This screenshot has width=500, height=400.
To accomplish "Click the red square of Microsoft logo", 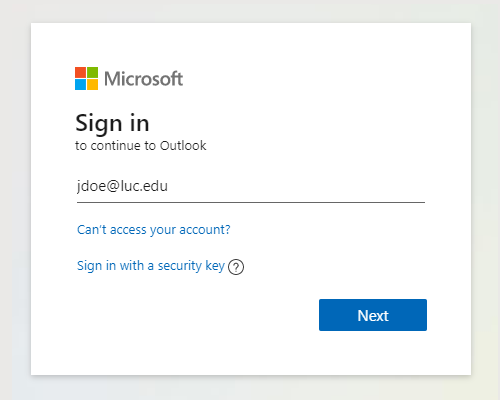I will 80,72.
